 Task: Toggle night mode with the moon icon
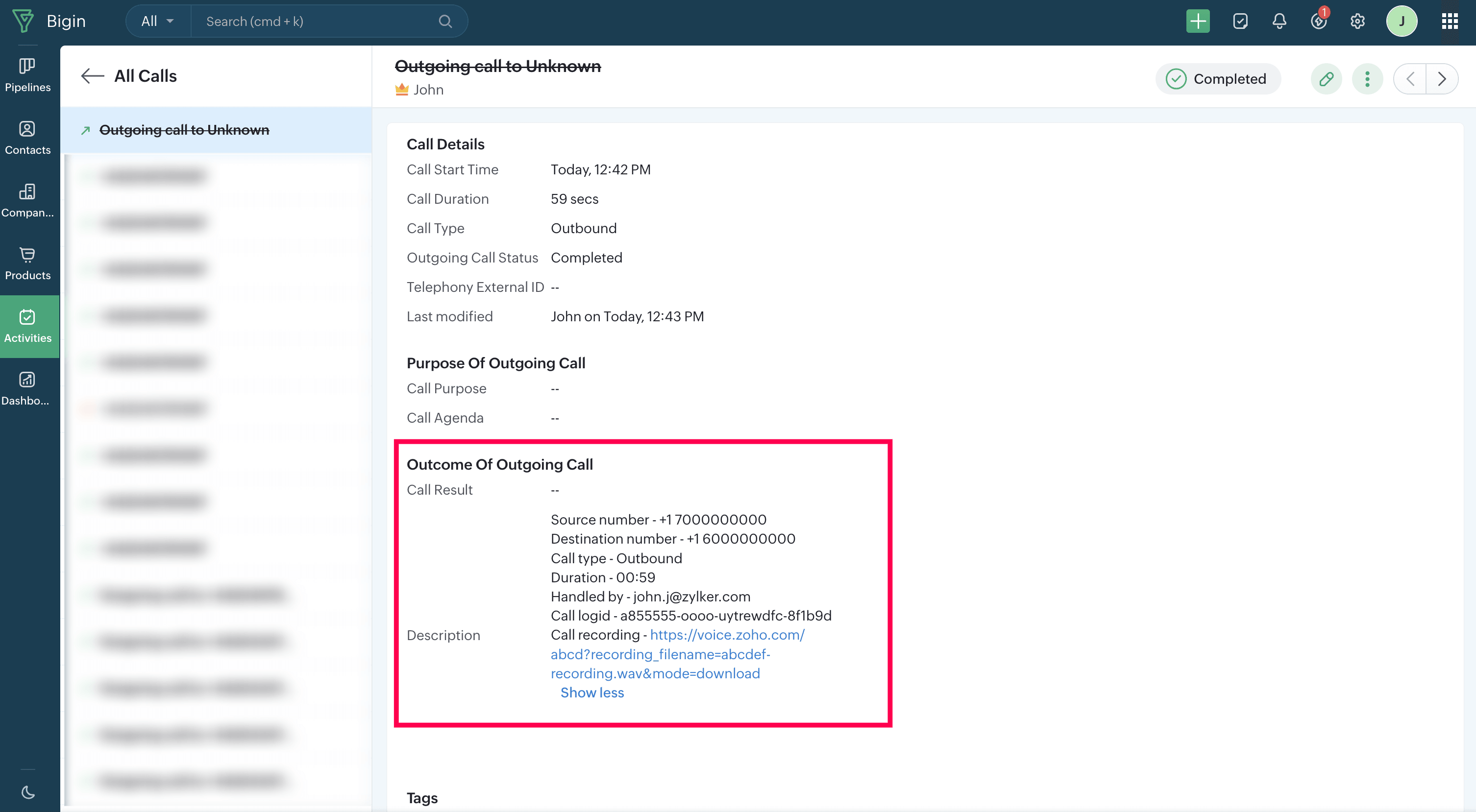(x=27, y=792)
